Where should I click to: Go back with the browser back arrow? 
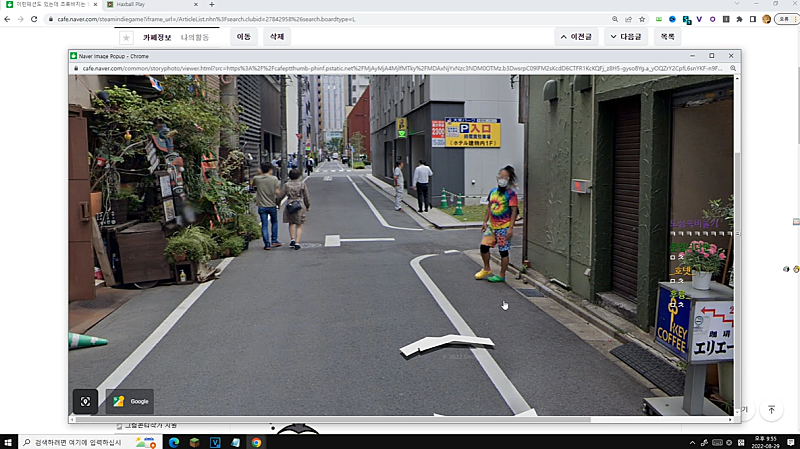[7, 19]
